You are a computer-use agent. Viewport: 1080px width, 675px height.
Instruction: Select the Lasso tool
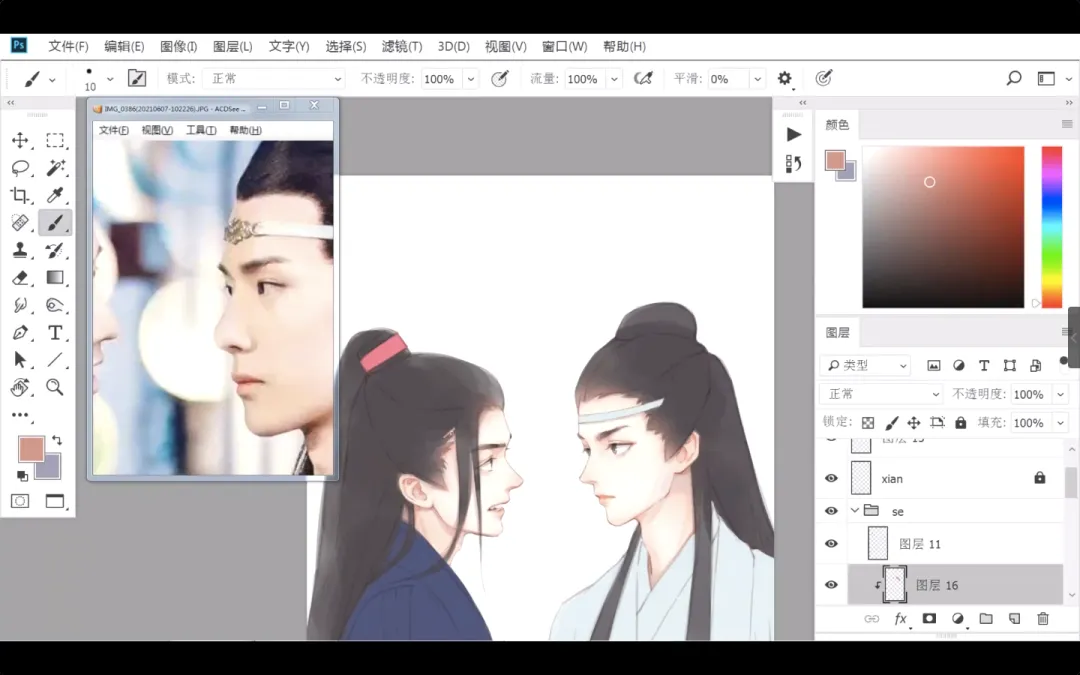tap(20, 168)
